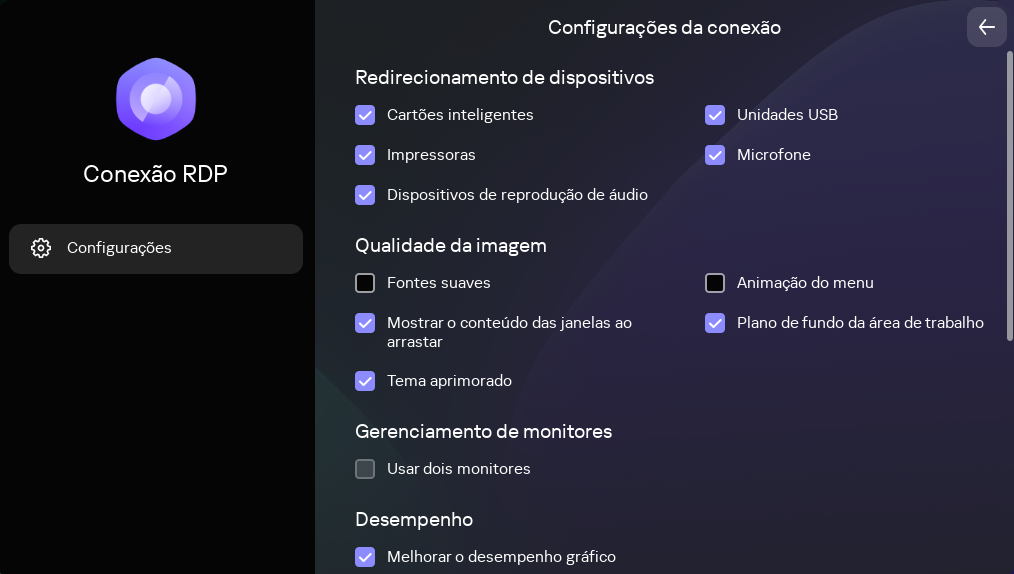Viewport: 1014px width, 574px height.
Task: Click the back arrow icon
Action: [987, 27]
